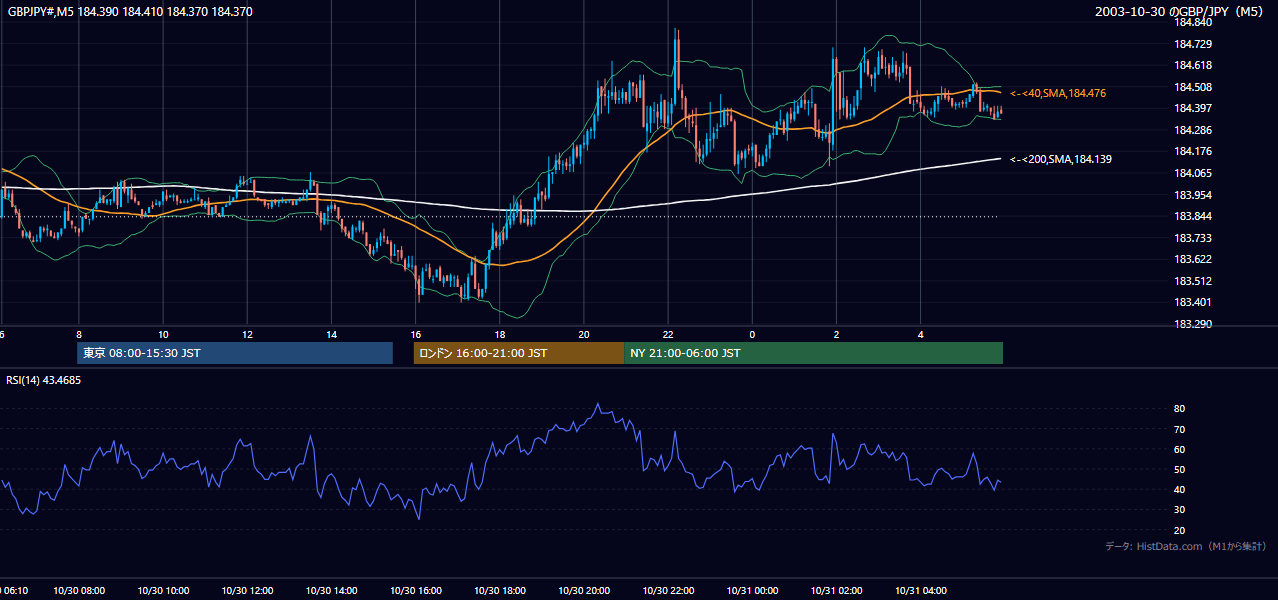1278x600 pixels.
Task: Click price axis value 184.176
Action: pos(1193,152)
